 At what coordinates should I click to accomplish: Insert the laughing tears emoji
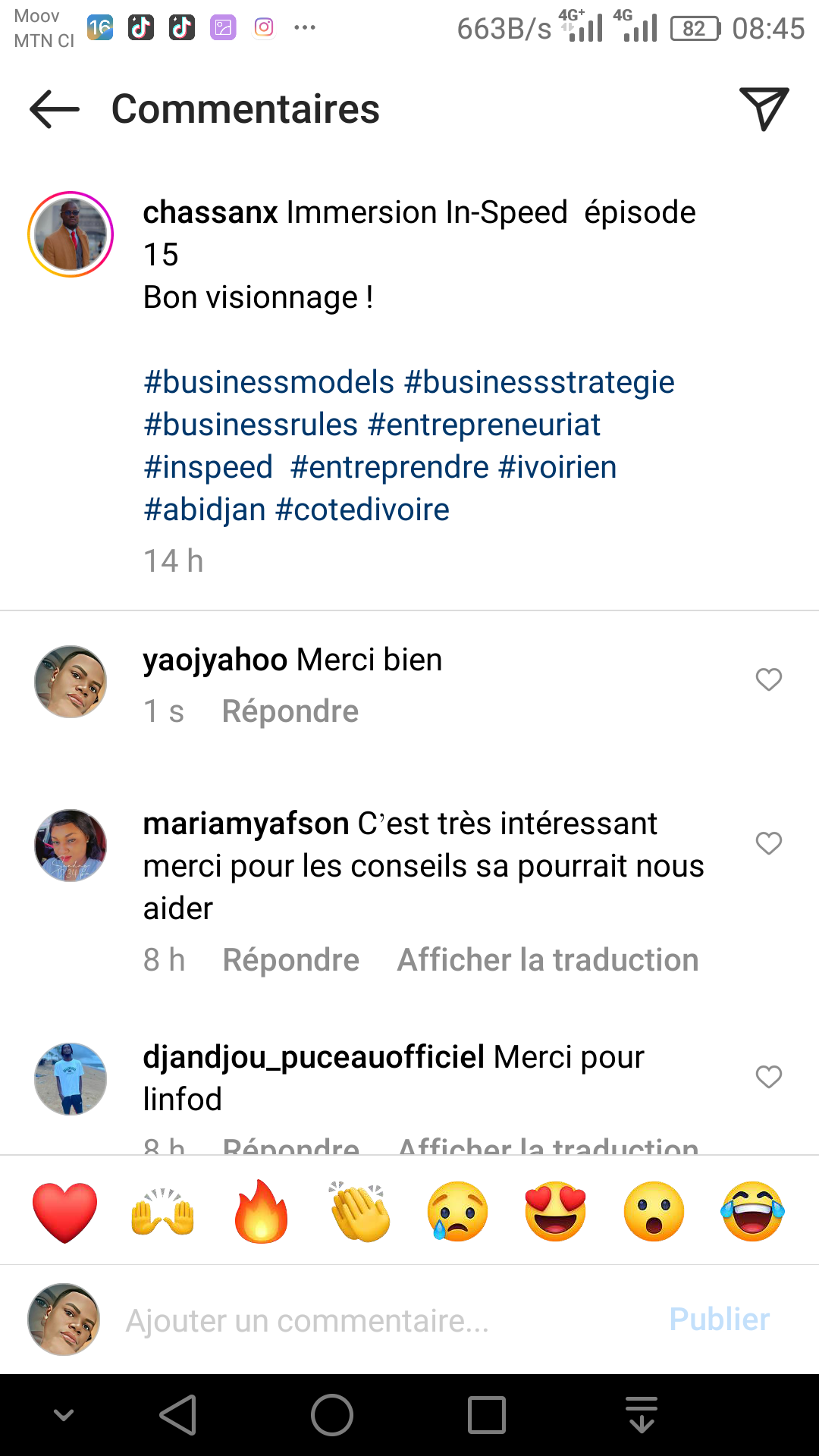tap(752, 1212)
